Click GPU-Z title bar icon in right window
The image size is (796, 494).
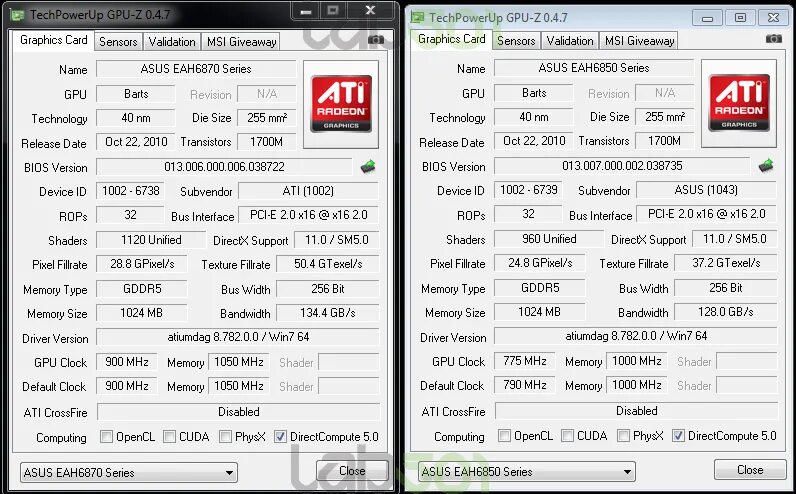pos(417,17)
